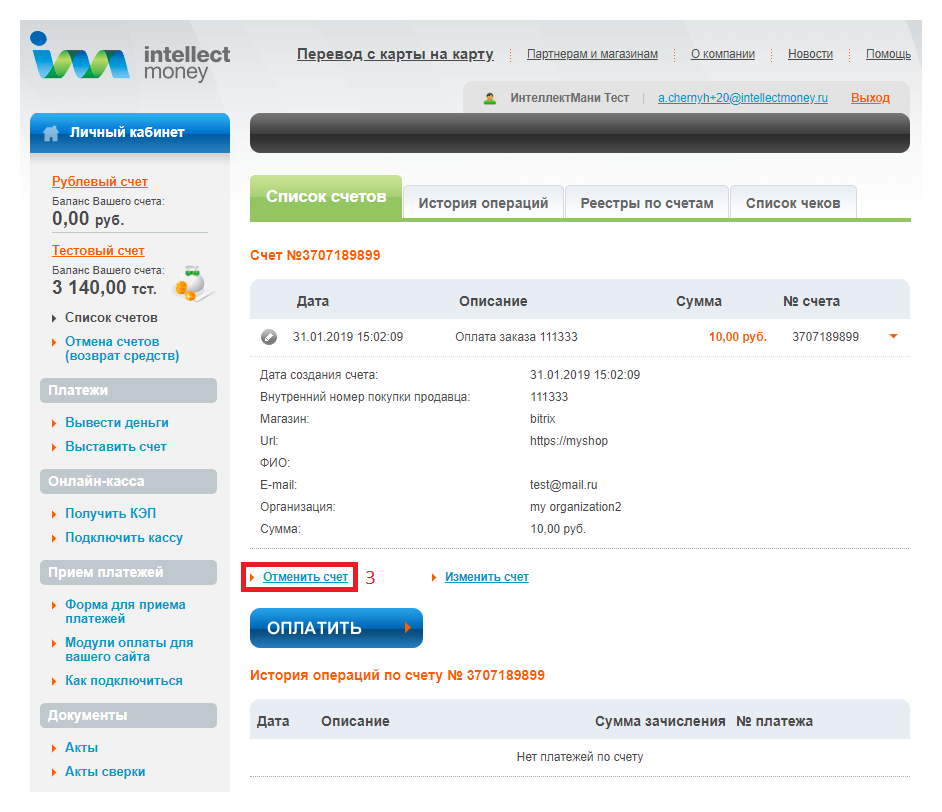Click the Дата column header in invoice table
942x812 pixels.
click(x=312, y=301)
